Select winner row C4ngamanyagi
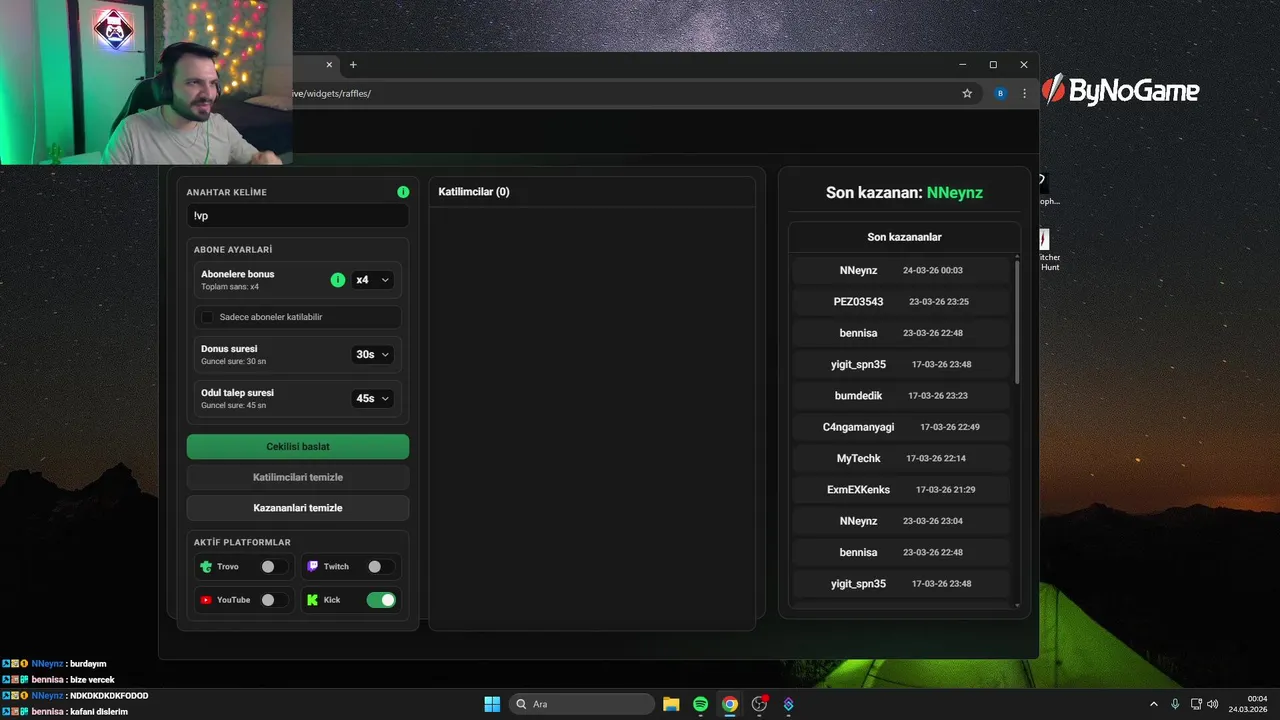1280x720 pixels. coord(901,427)
